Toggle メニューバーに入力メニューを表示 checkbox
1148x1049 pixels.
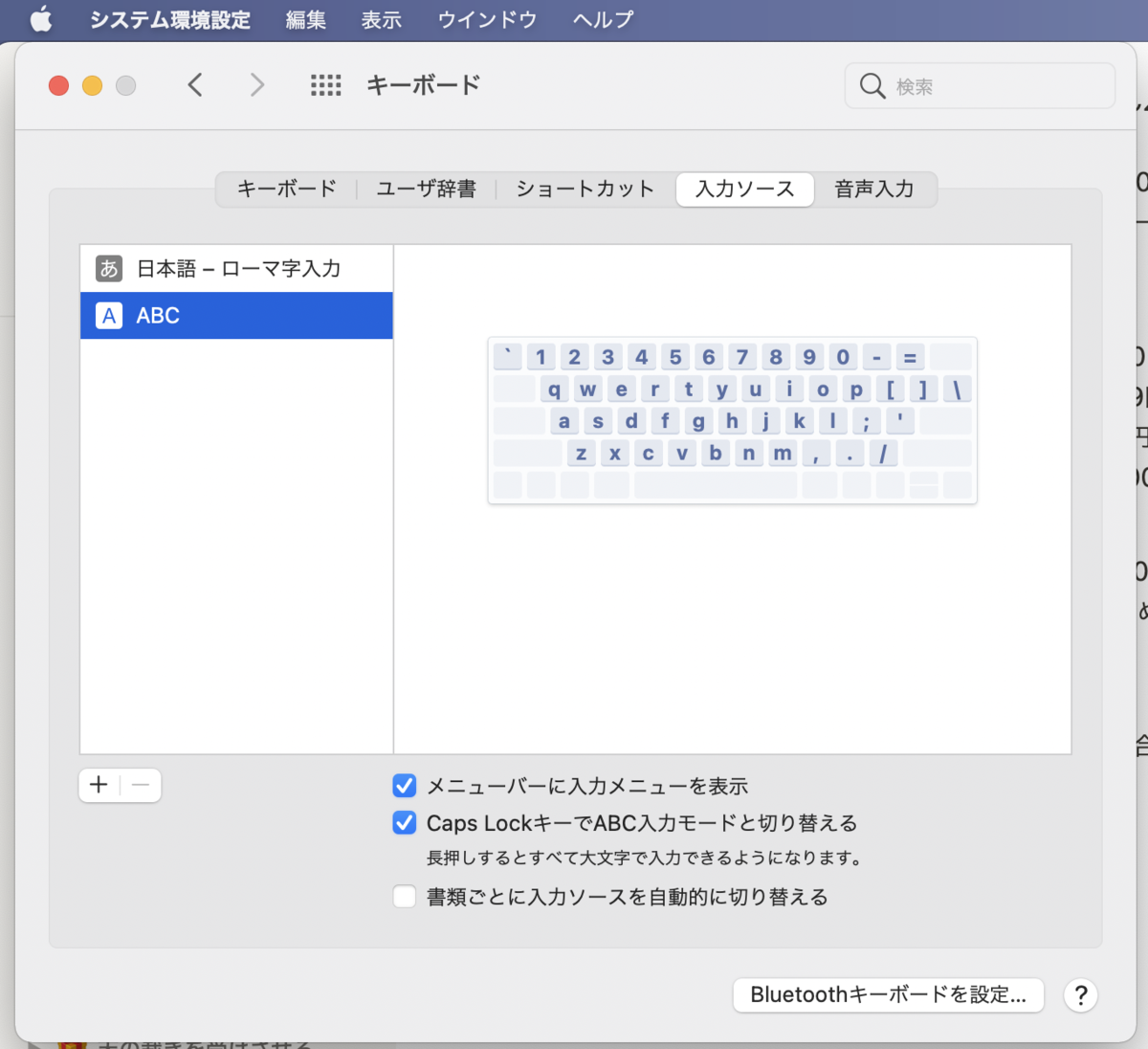click(x=405, y=786)
